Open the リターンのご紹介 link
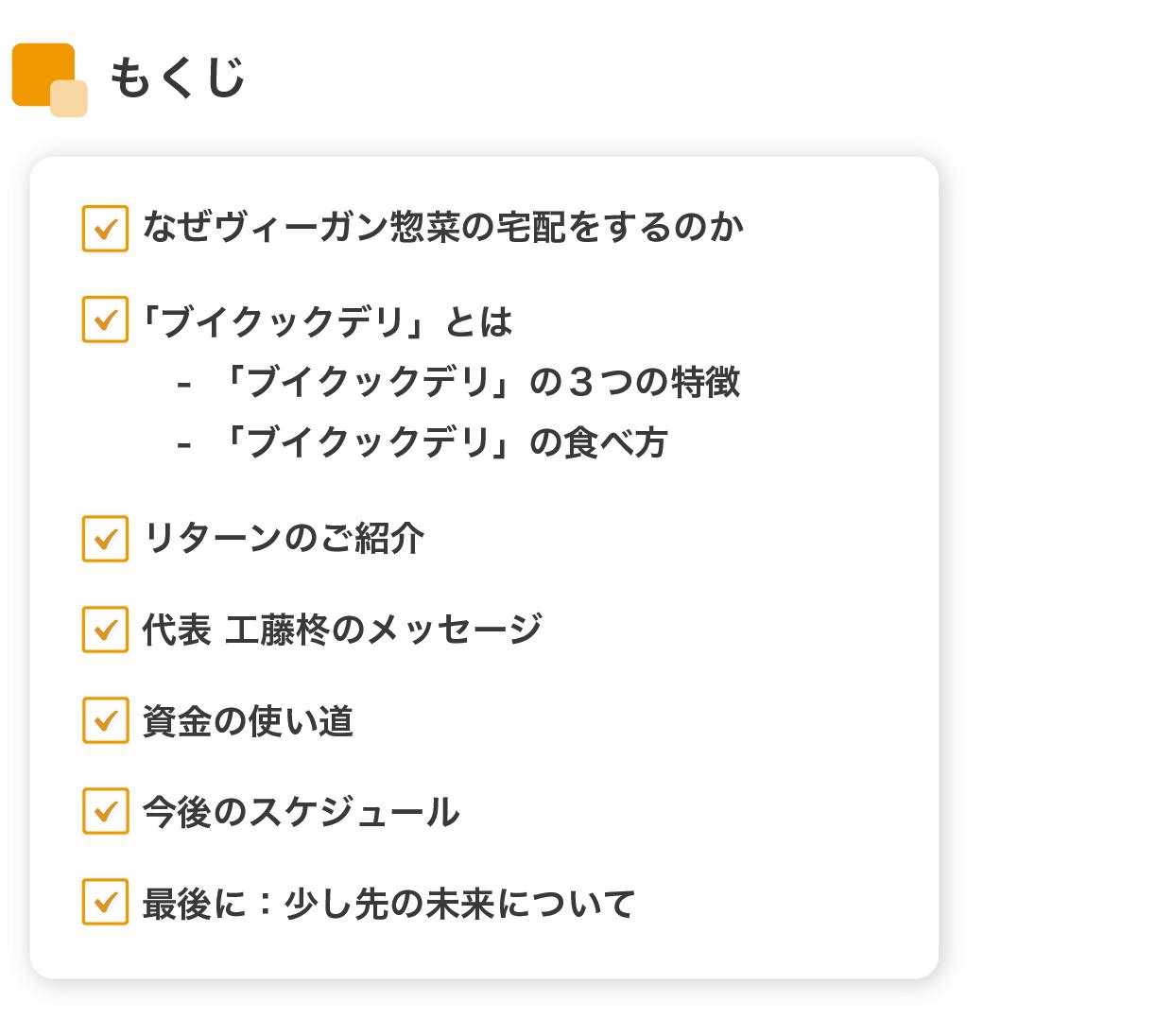The width and height of the screenshot is (1173, 1036). (x=284, y=539)
